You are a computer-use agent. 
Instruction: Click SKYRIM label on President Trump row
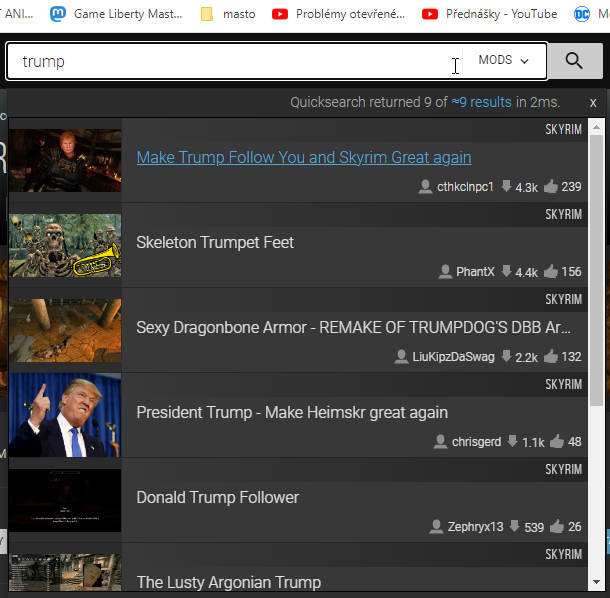[564, 384]
